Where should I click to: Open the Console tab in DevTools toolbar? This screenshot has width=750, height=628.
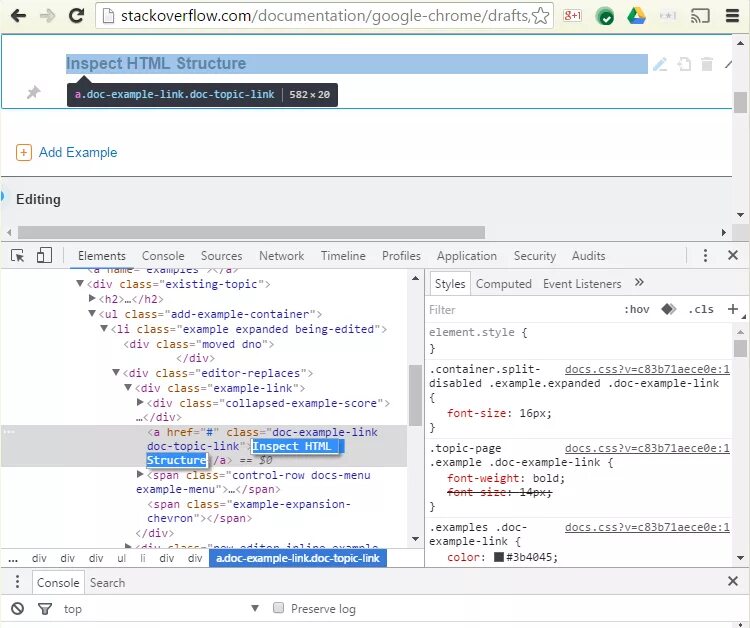click(x=163, y=256)
